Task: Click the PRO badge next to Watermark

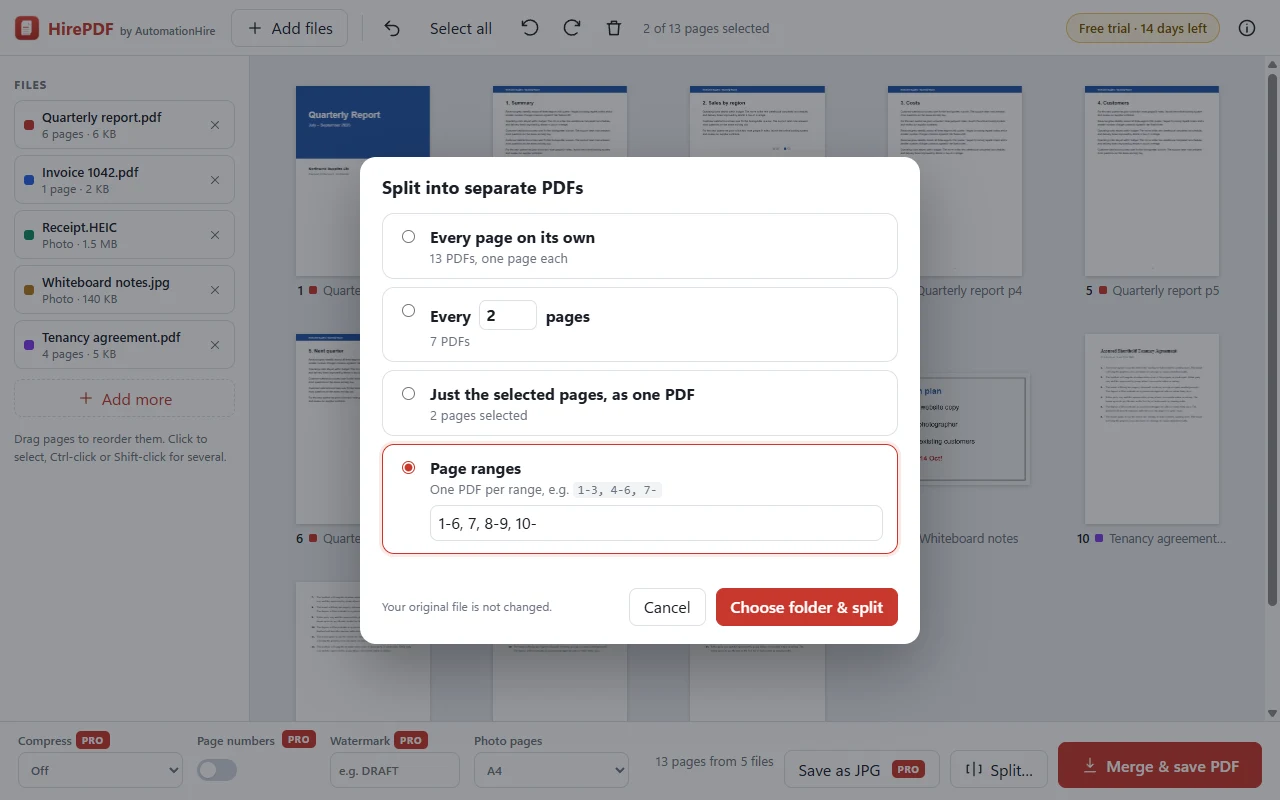Action: click(411, 740)
